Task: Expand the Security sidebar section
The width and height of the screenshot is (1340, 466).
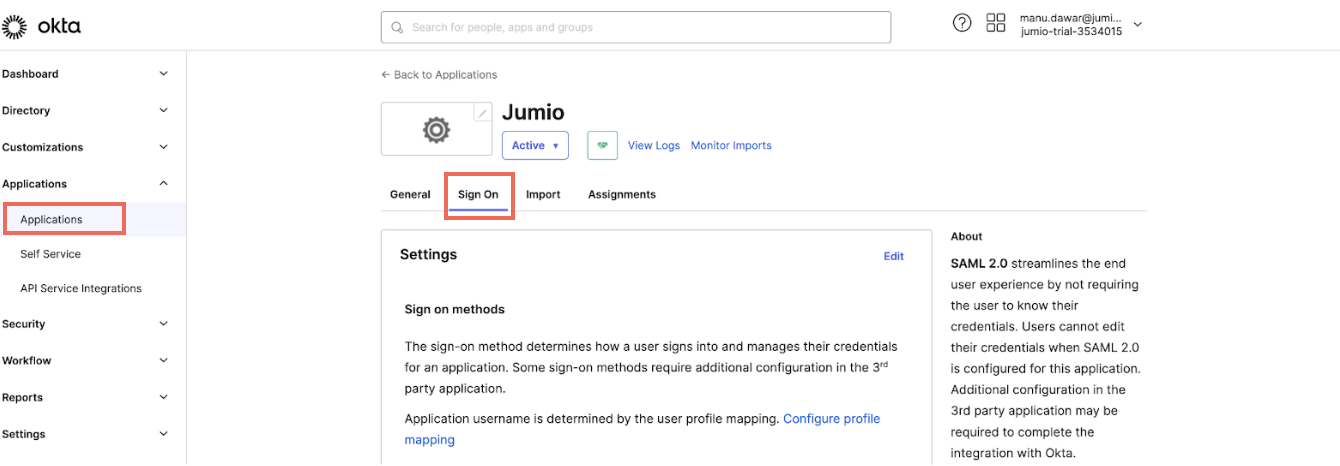Action: pos(85,324)
